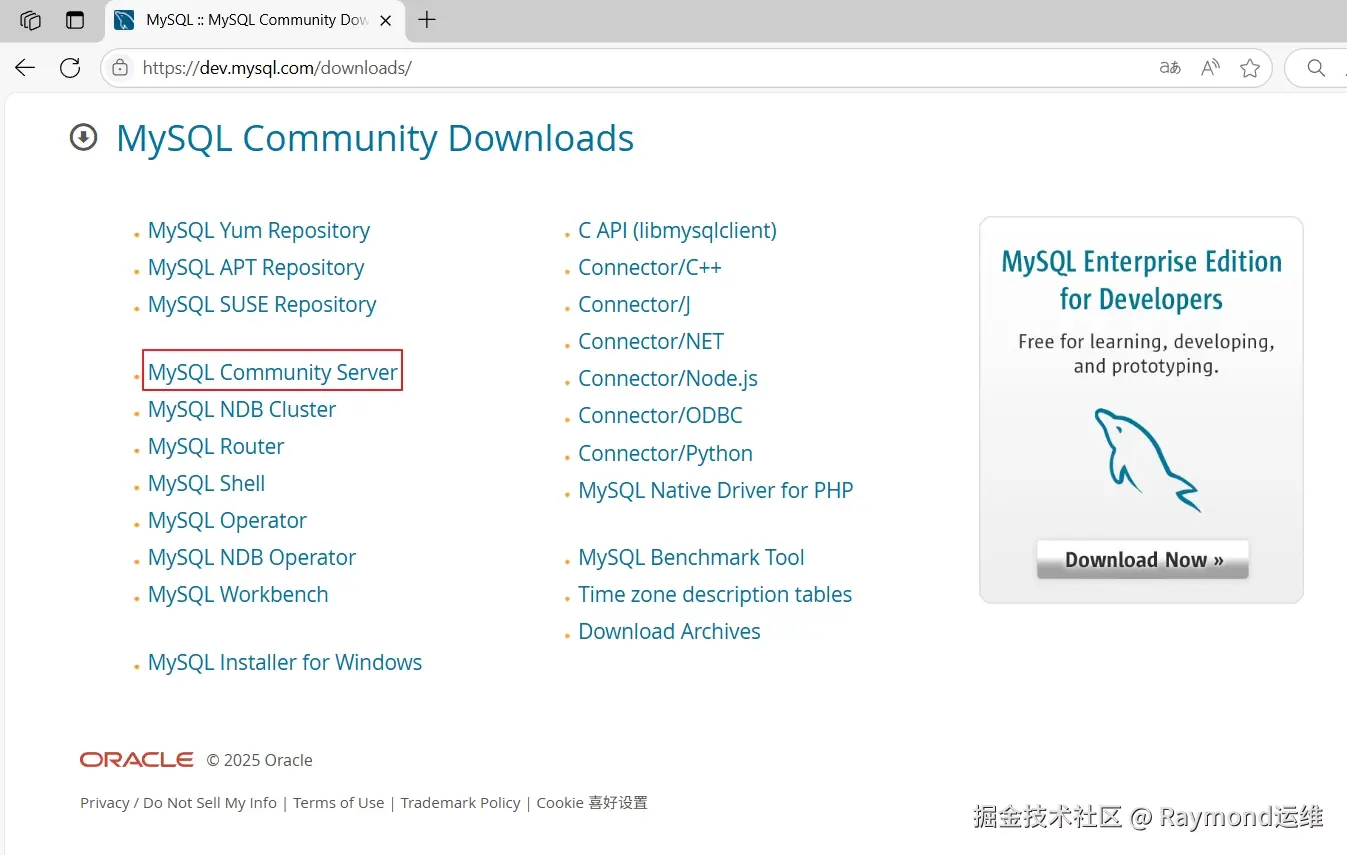Go to MySQL Router downloads
Viewport: 1347px width, 855px height.
point(216,446)
